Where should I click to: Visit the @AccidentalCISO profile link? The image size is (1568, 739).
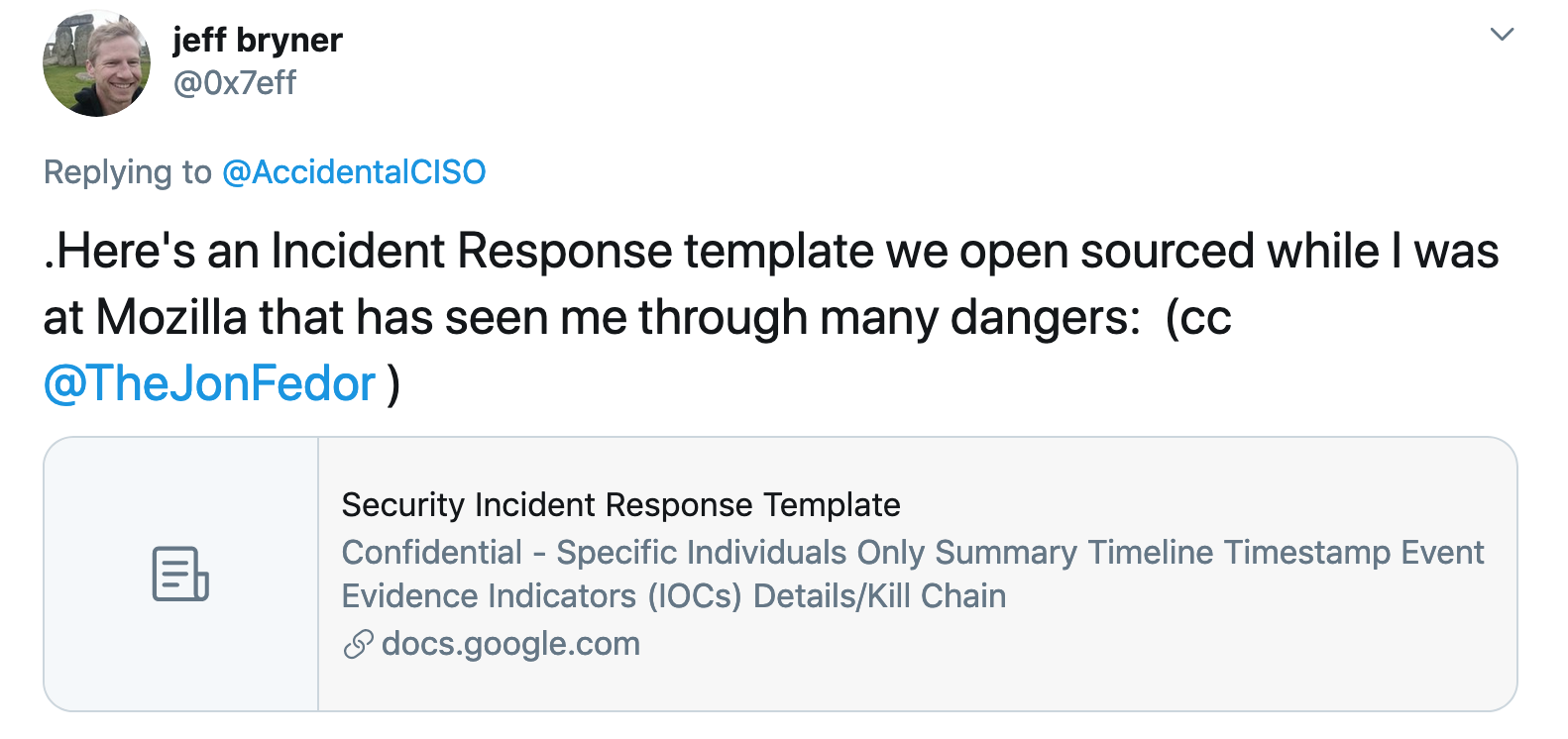click(x=354, y=172)
